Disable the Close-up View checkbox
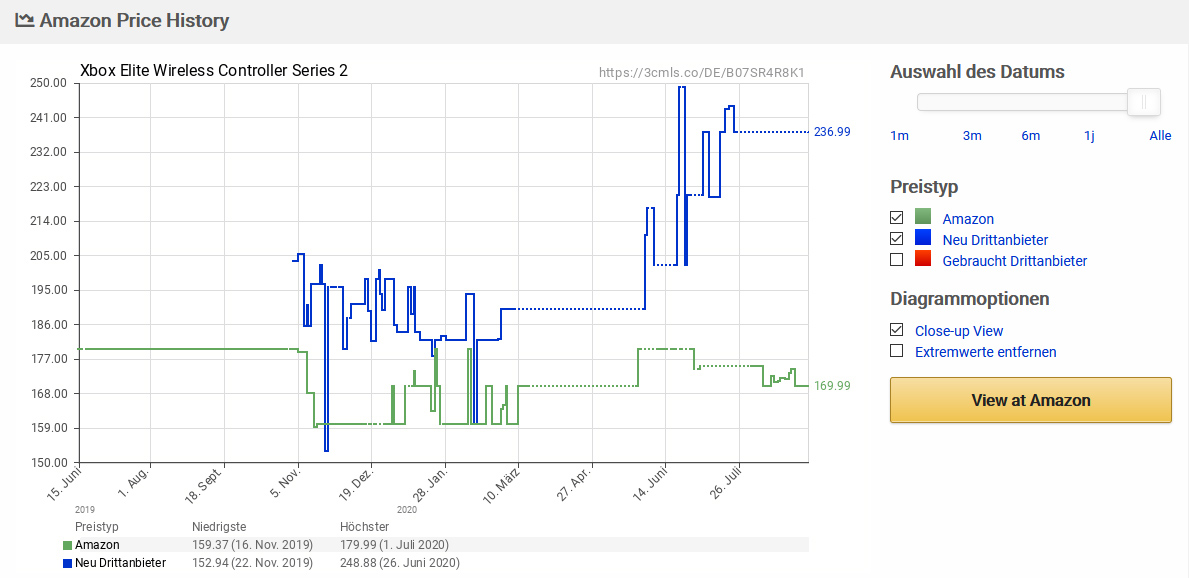 pos(897,330)
